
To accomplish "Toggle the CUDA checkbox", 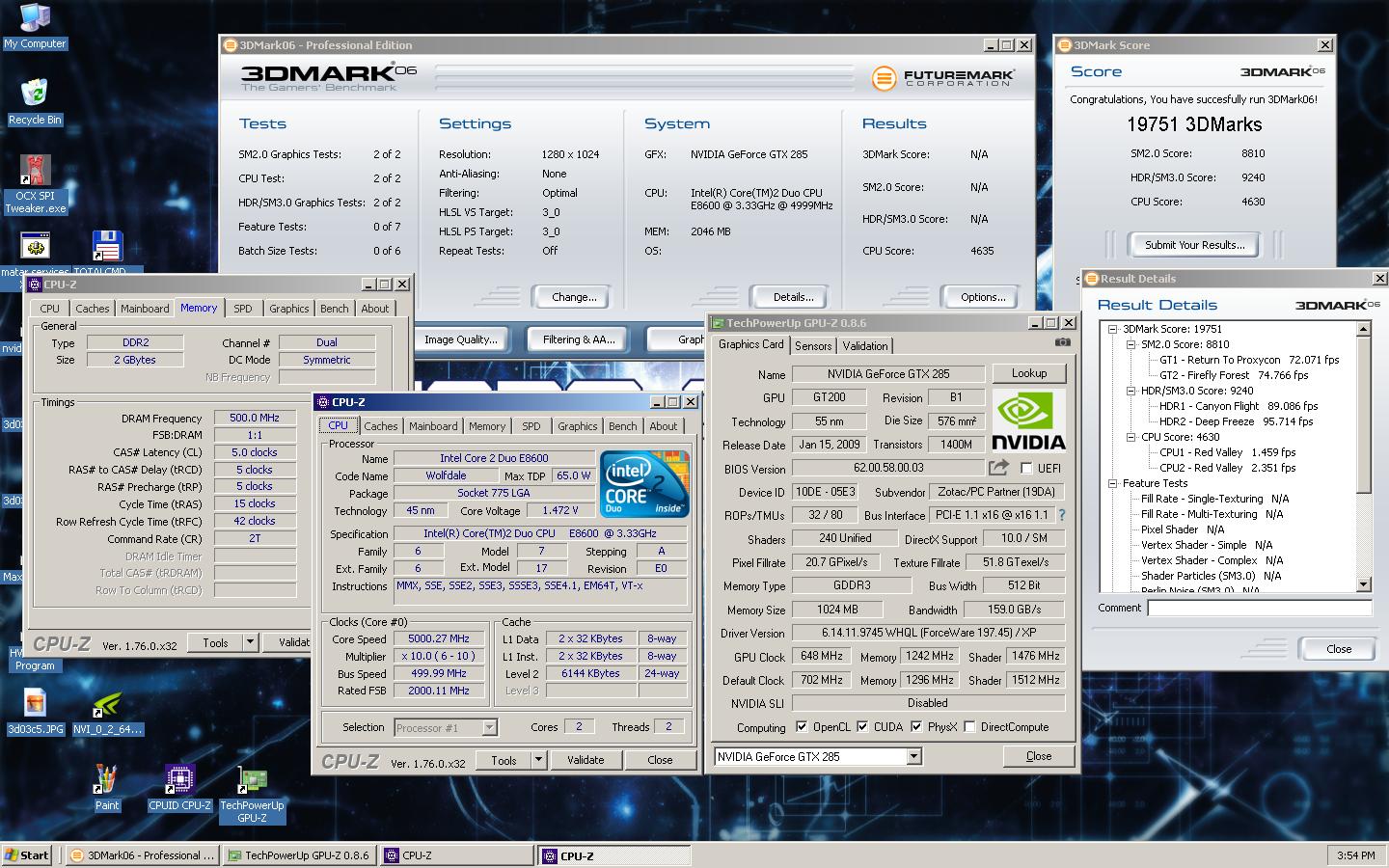I will point(862,726).
